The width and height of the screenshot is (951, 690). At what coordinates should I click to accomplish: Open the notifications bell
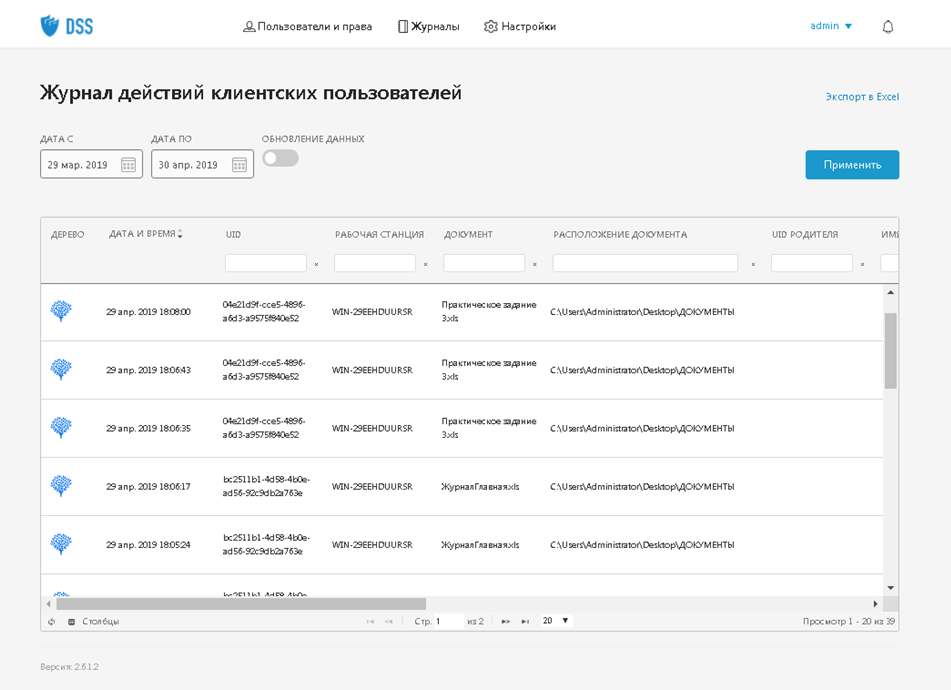(888, 27)
